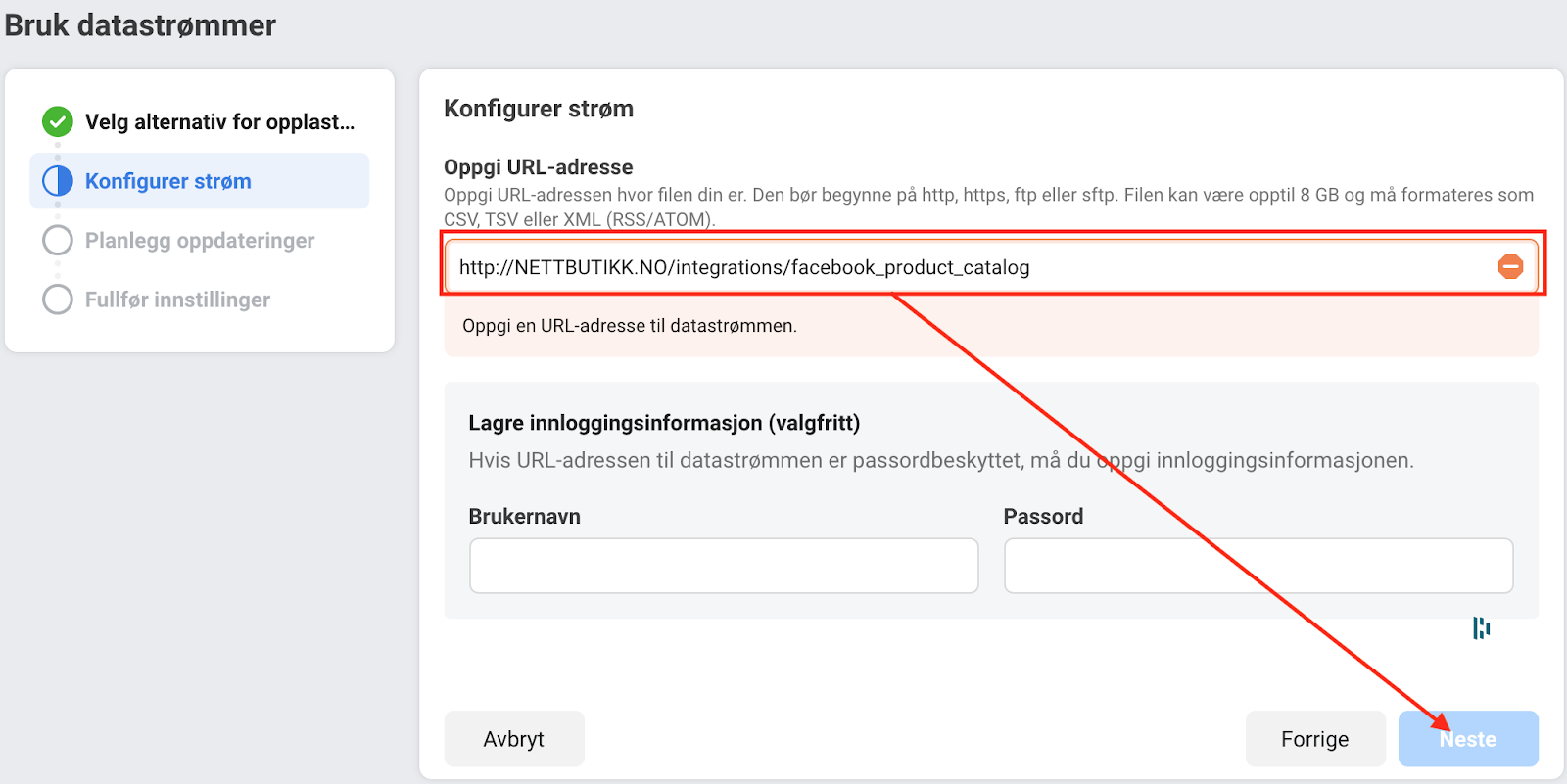This screenshot has width=1567, height=784.
Task: Click the URL error message banner
Action: pos(991,326)
